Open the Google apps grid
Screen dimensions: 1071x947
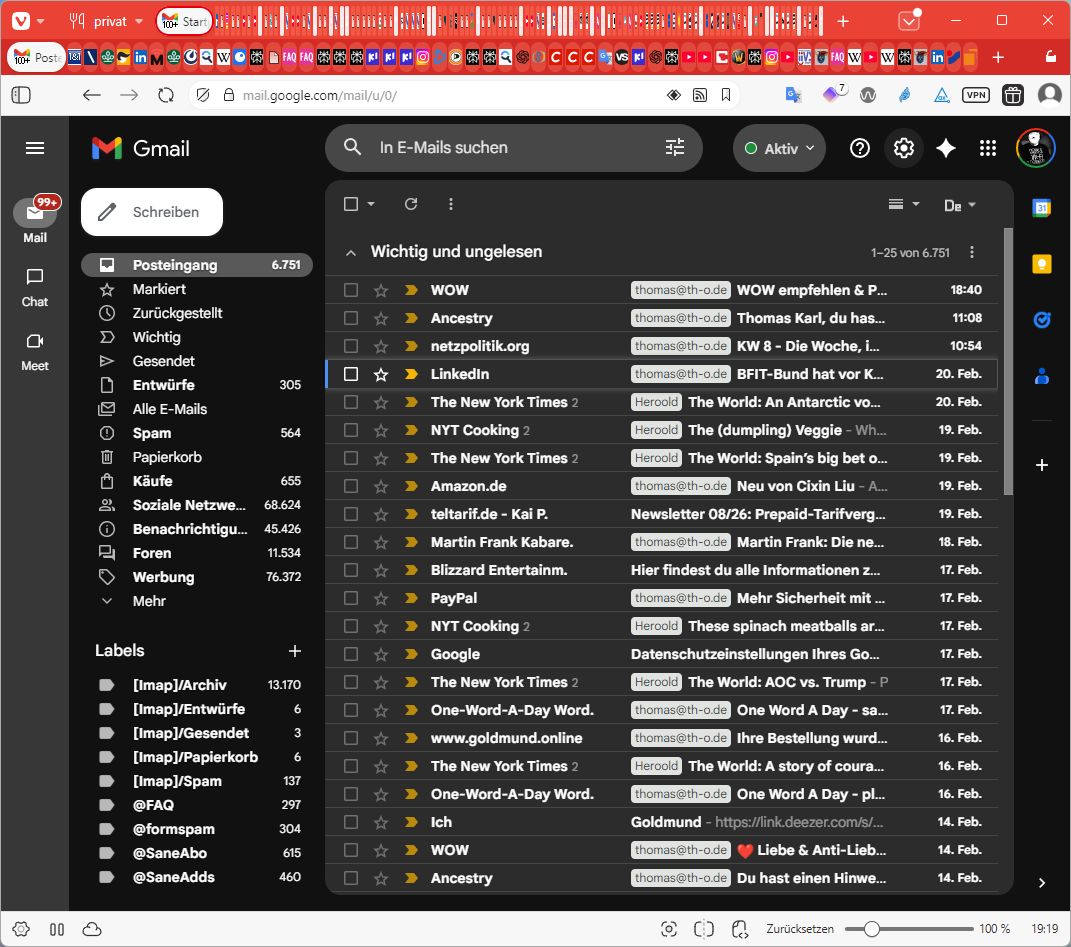pos(988,148)
